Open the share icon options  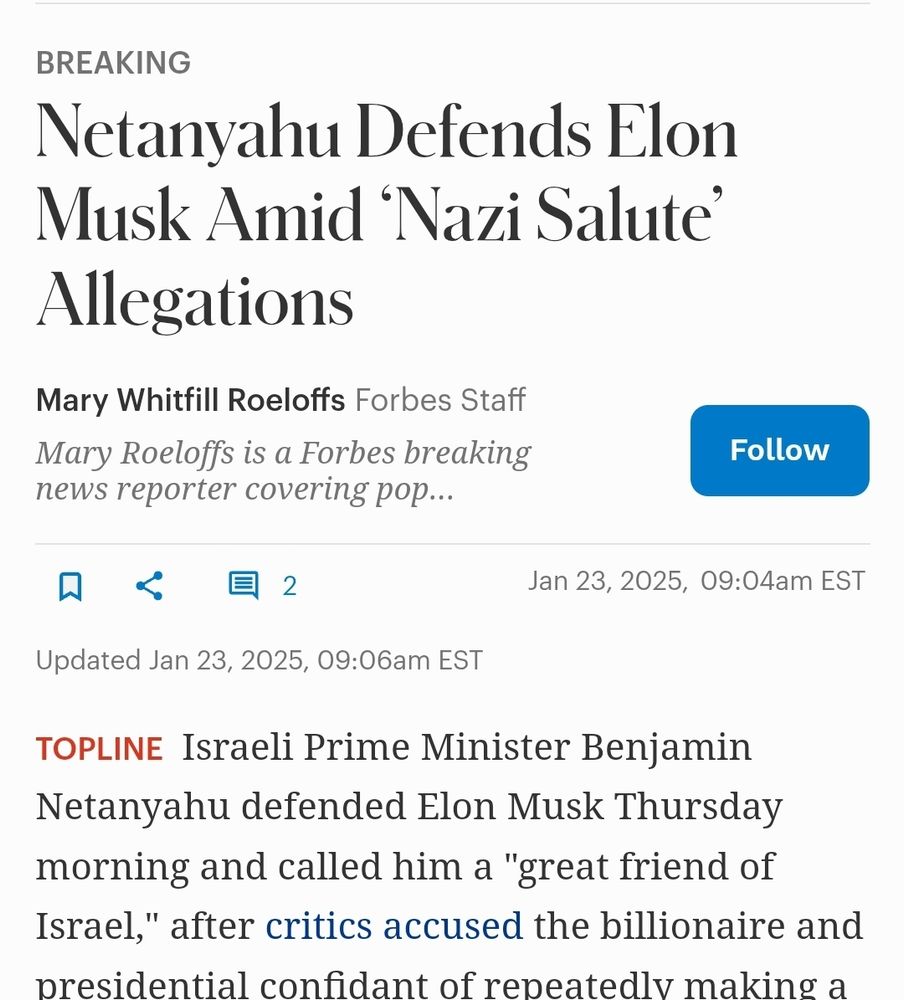pos(150,585)
